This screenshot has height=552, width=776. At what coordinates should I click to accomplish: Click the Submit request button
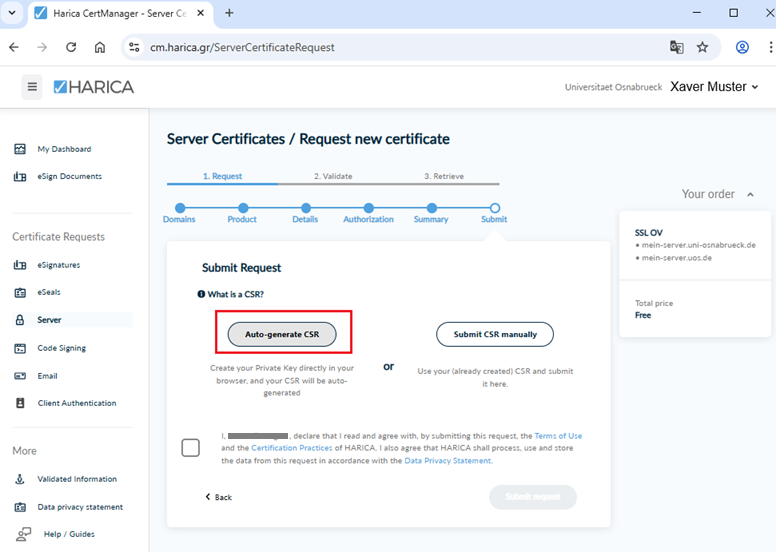[533, 497]
